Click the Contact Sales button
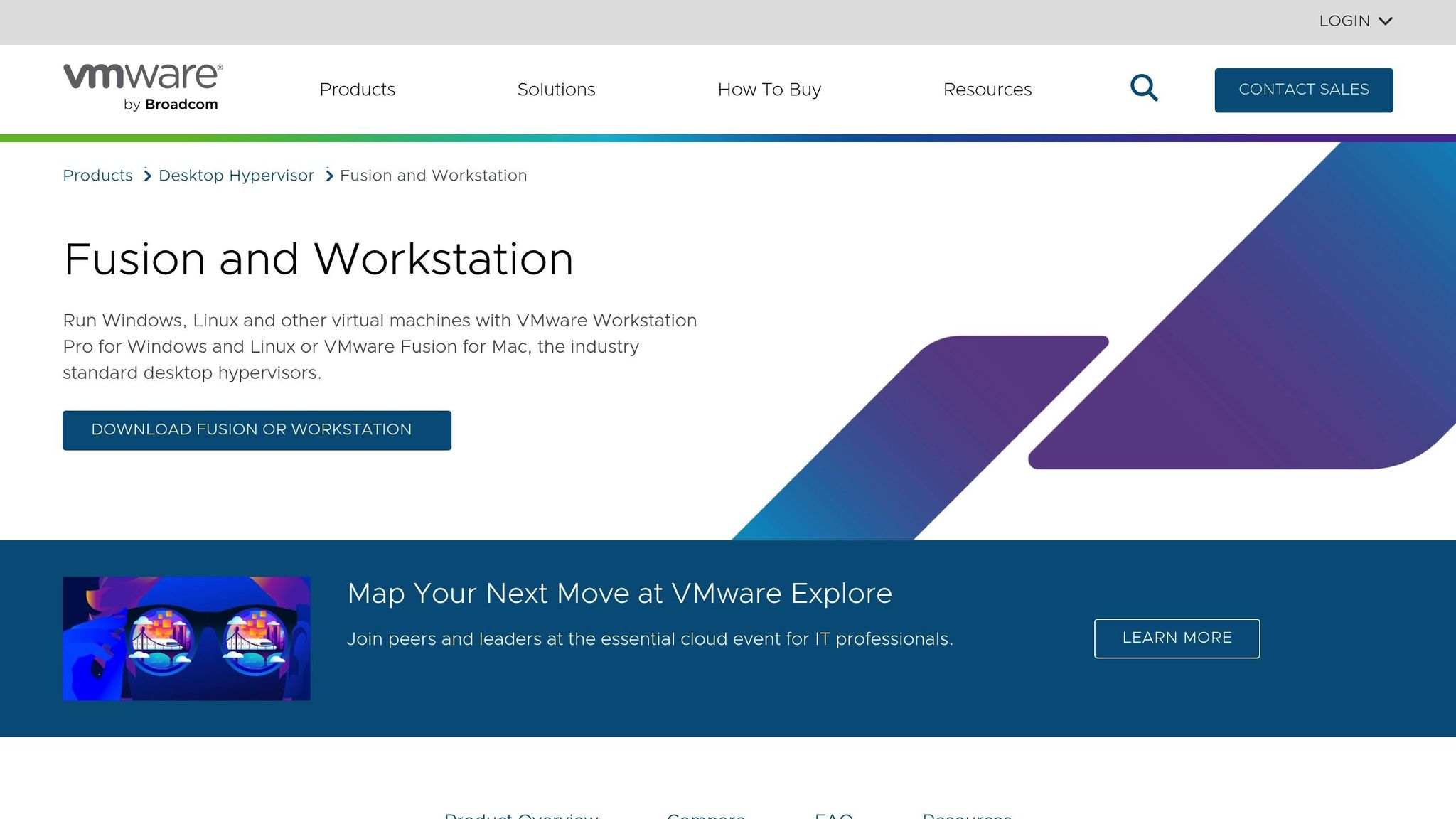 pyautogui.click(x=1303, y=90)
